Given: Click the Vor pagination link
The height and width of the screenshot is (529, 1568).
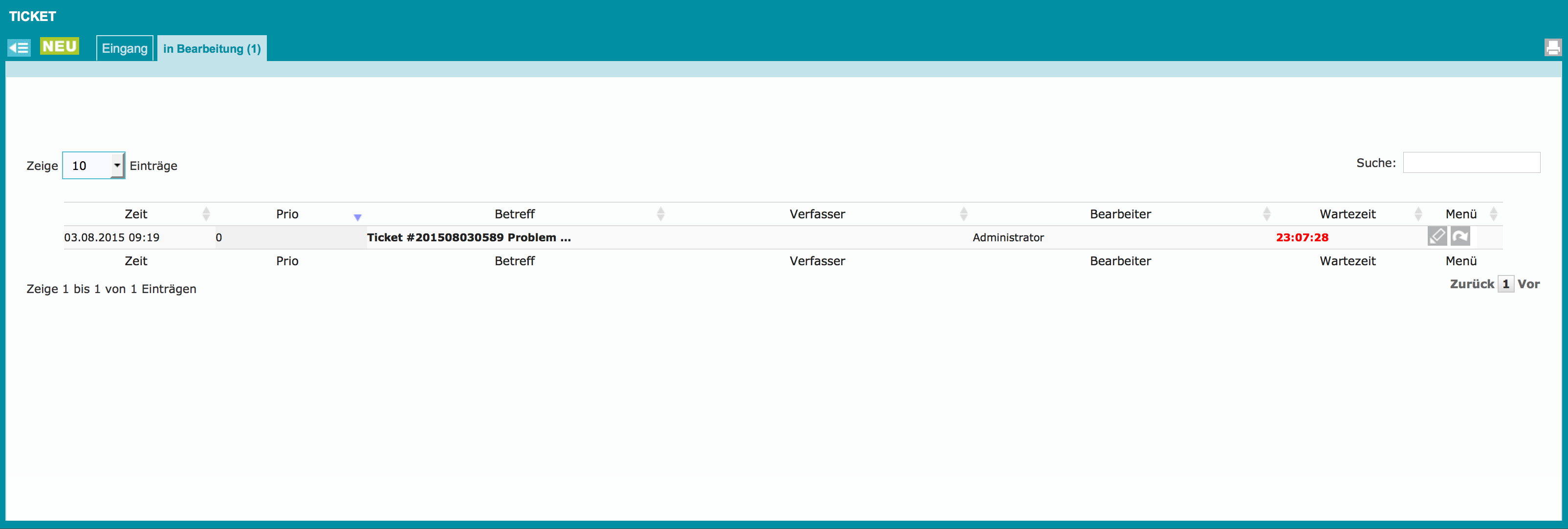Looking at the screenshot, I should (1528, 284).
